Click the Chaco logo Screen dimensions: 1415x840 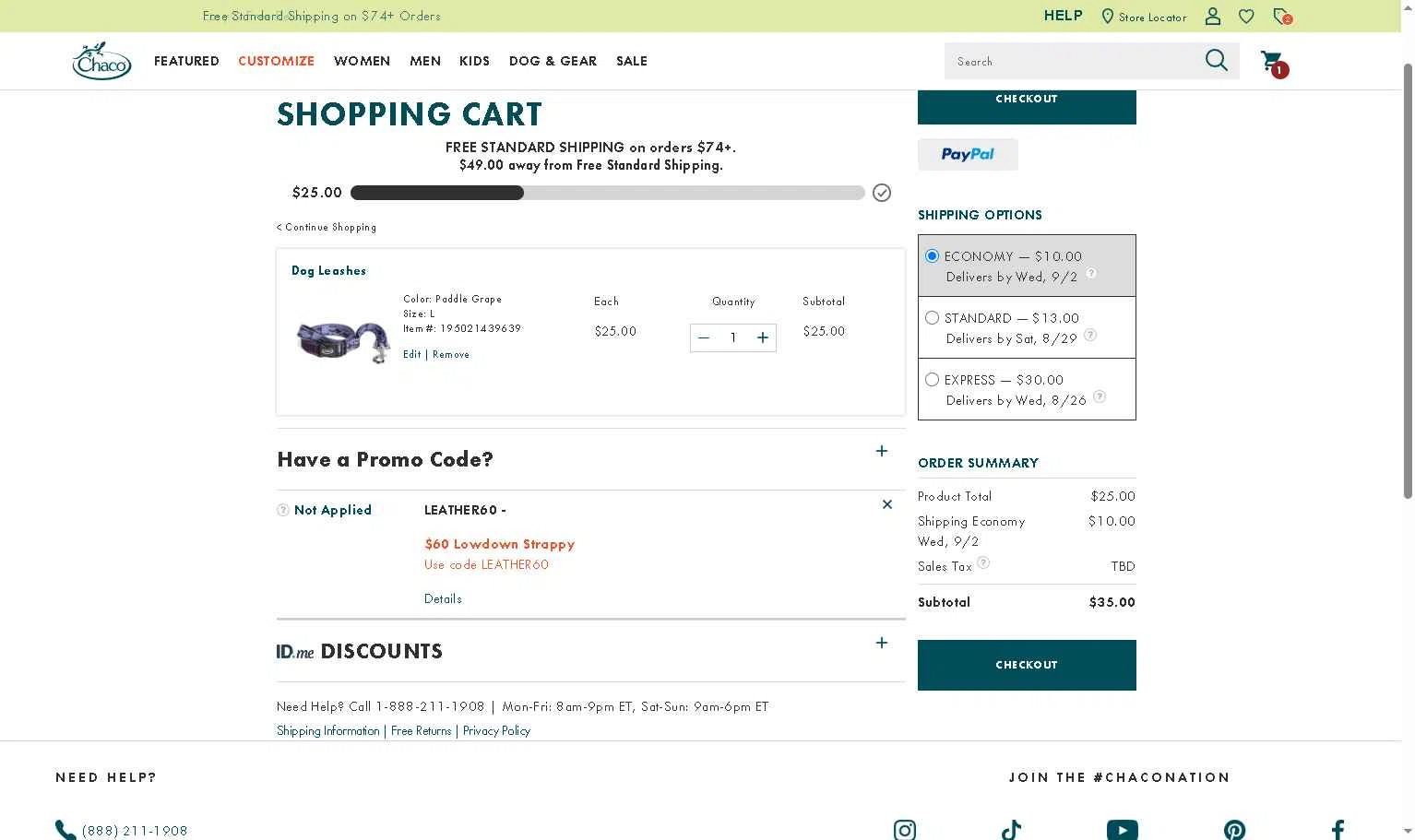[101, 61]
